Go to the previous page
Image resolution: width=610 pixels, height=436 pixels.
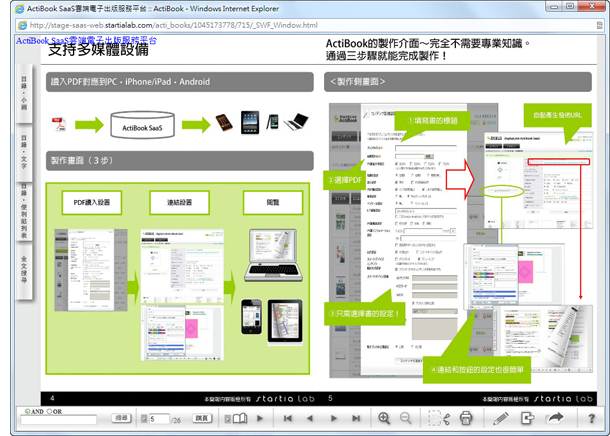(x=310, y=418)
